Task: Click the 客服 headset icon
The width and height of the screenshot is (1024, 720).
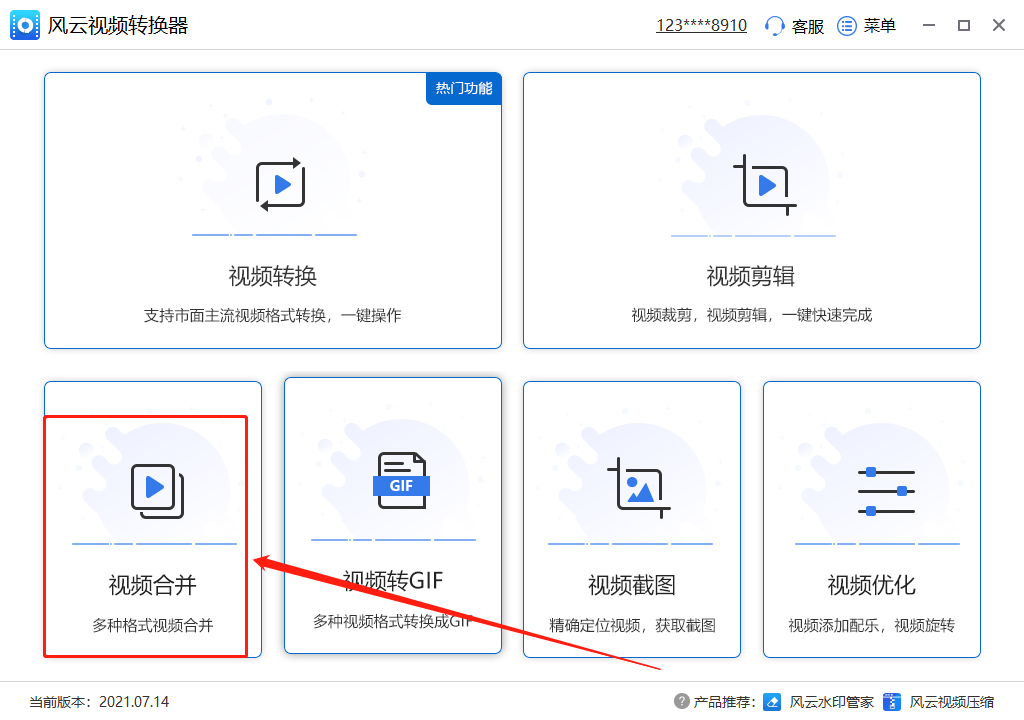Action: pyautogui.click(x=774, y=26)
